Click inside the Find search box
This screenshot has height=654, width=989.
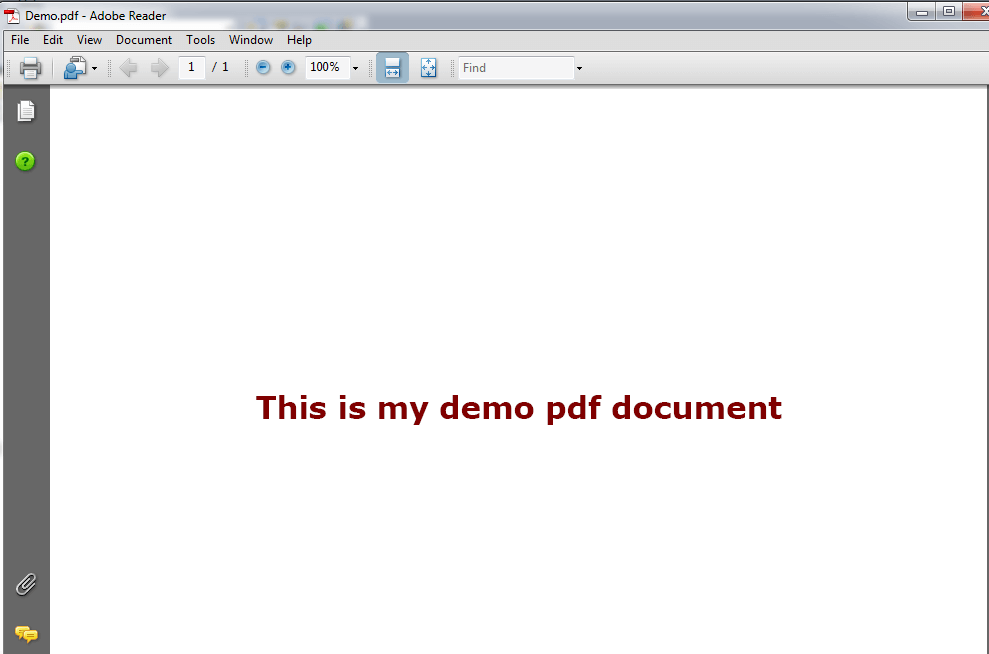click(515, 68)
